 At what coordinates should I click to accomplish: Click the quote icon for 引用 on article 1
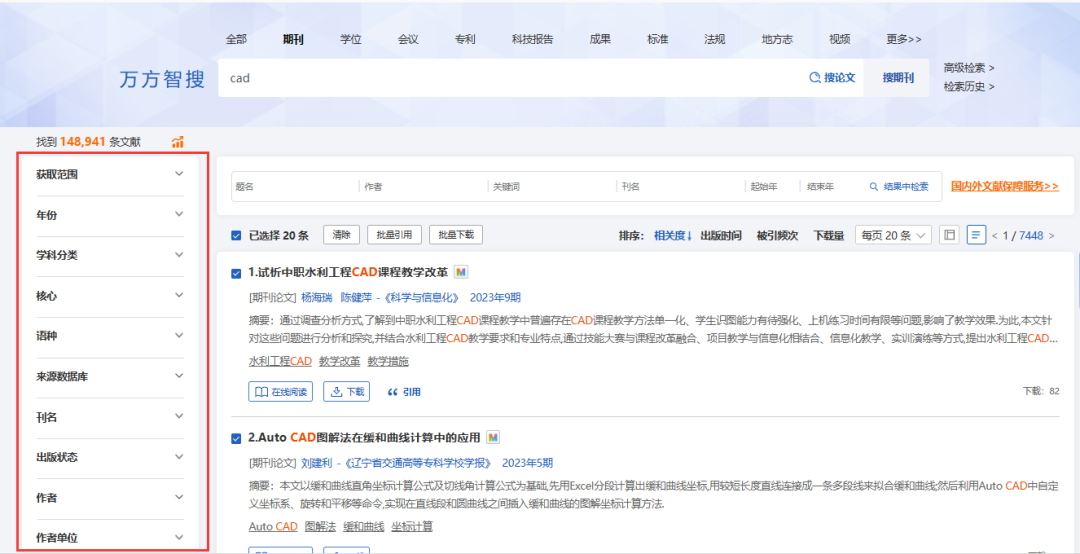point(393,392)
